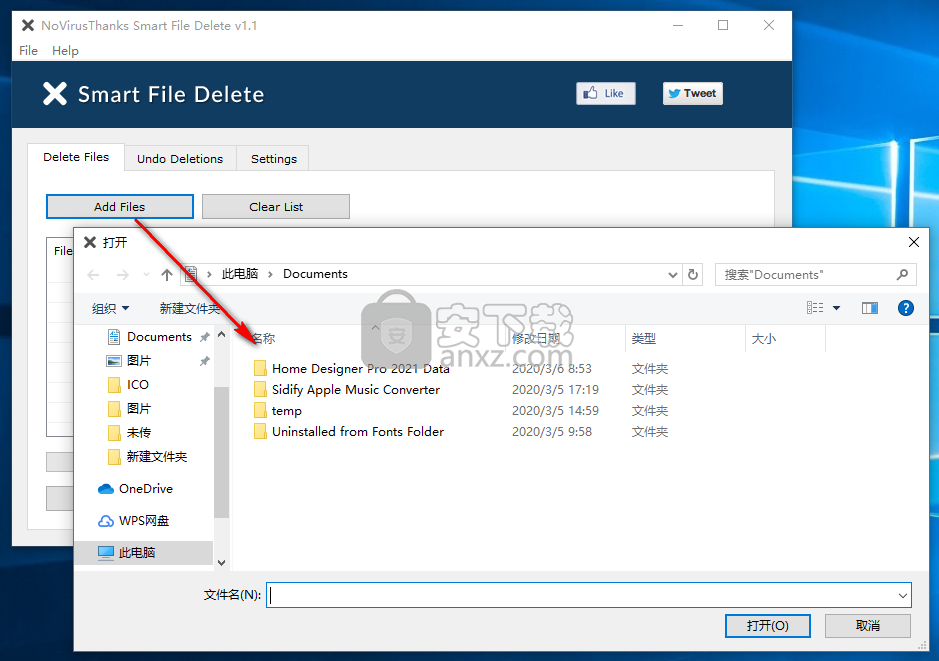Select Home Designer Pro 2021 Data folder
The width and height of the screenshot is (939, 661).
click(361, 369)
